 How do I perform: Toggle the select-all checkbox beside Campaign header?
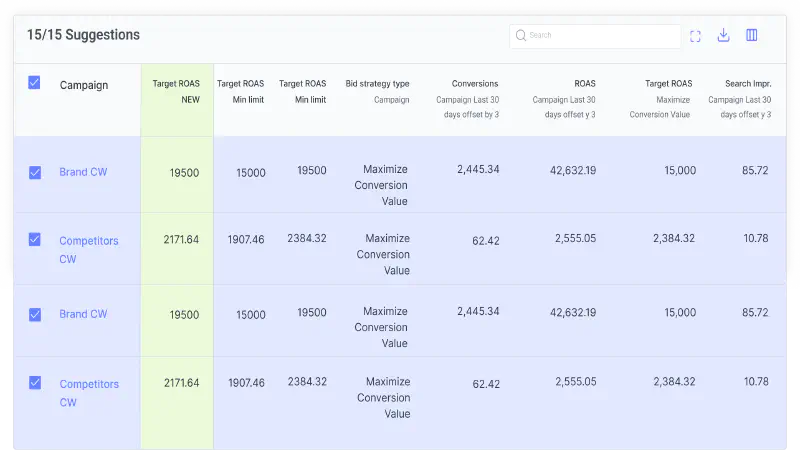[34, 83]
